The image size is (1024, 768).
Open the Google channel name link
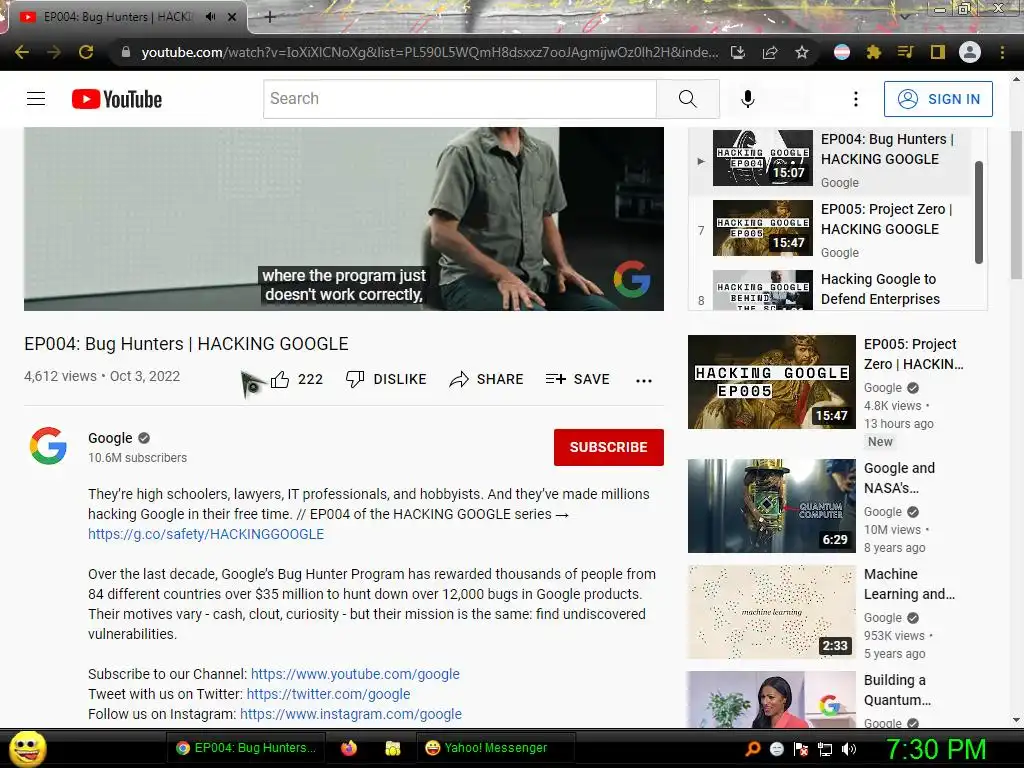click(110, 438)
